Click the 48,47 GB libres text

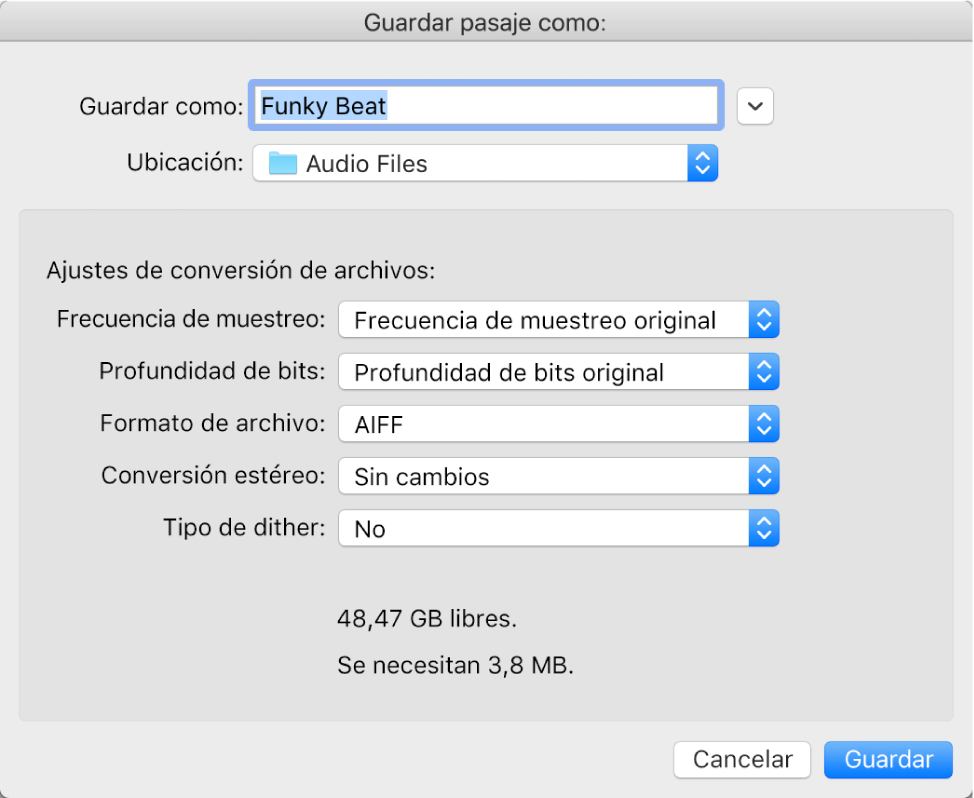(x=427, y=619)
